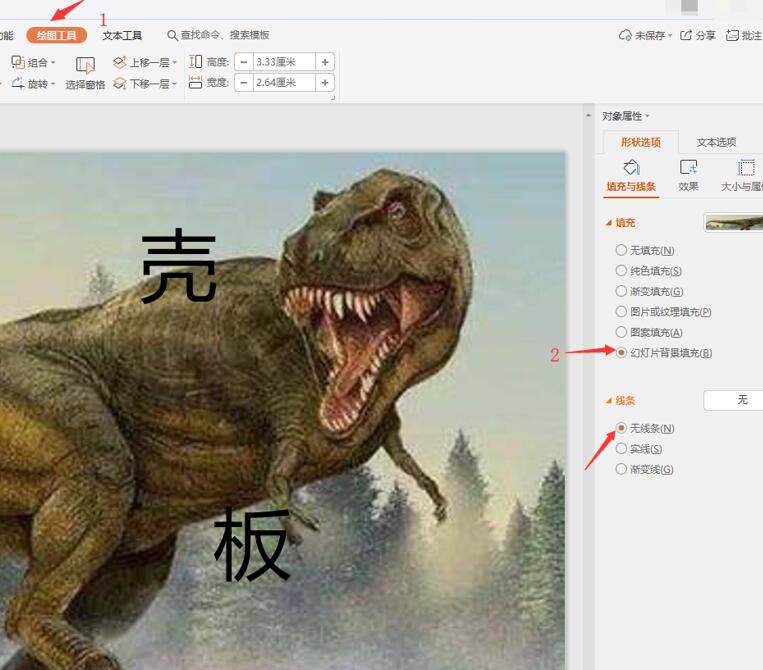Decrease height with the minus button
Image resolution: width=763 pixels, height=670 pixels.
(244, 62)
